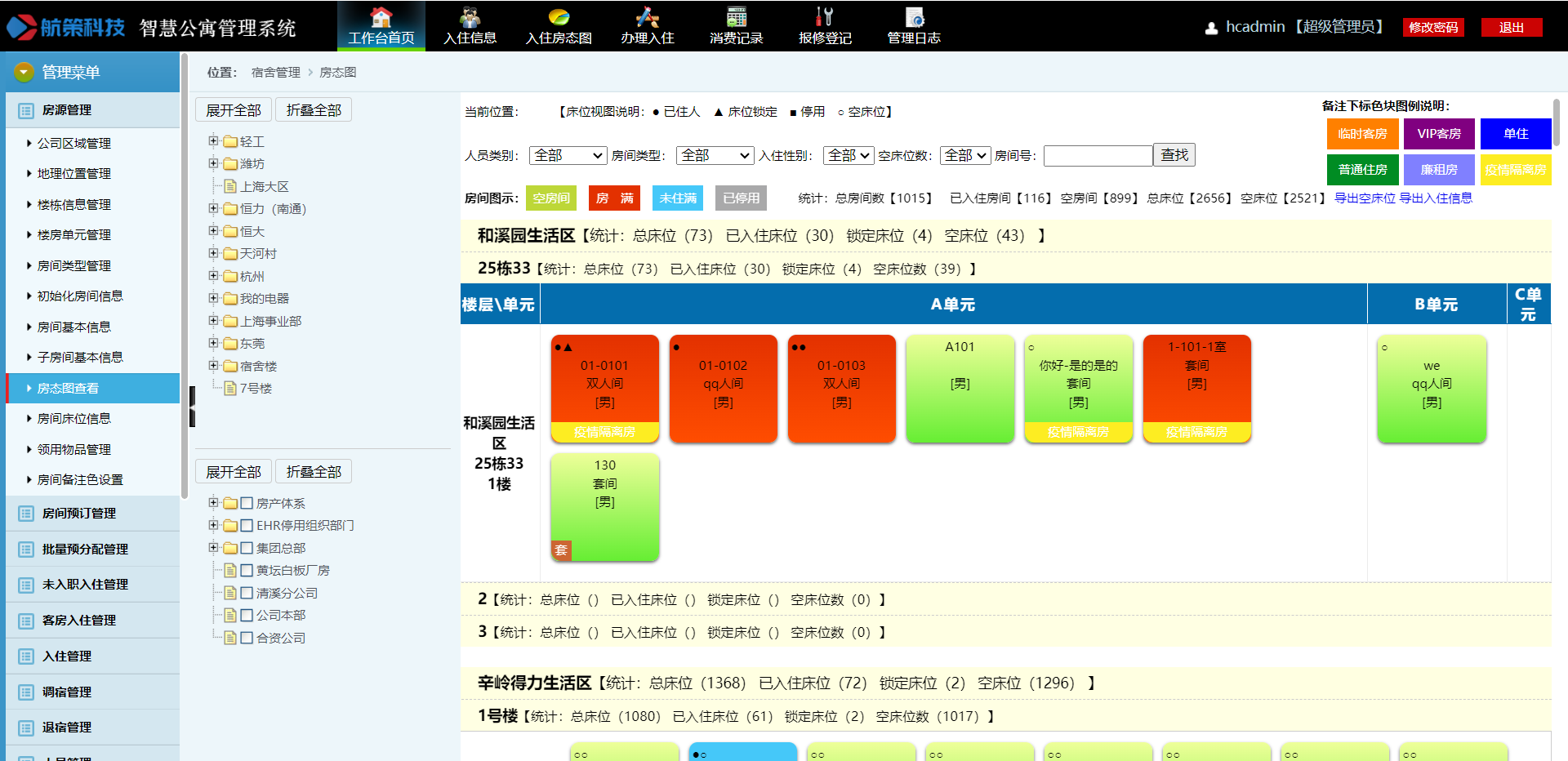
Task: Expand the 轻工 tree node
Action: (x=213, y=141)
